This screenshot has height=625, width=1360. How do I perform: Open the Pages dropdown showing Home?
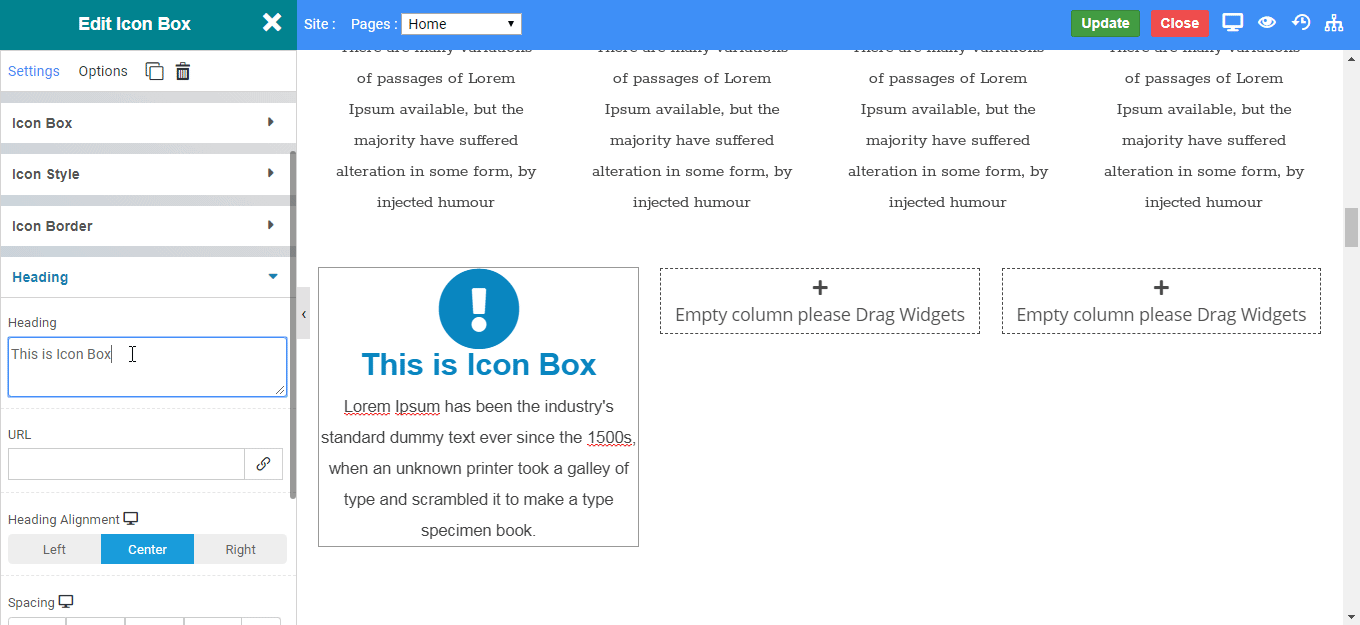point(461,24)
